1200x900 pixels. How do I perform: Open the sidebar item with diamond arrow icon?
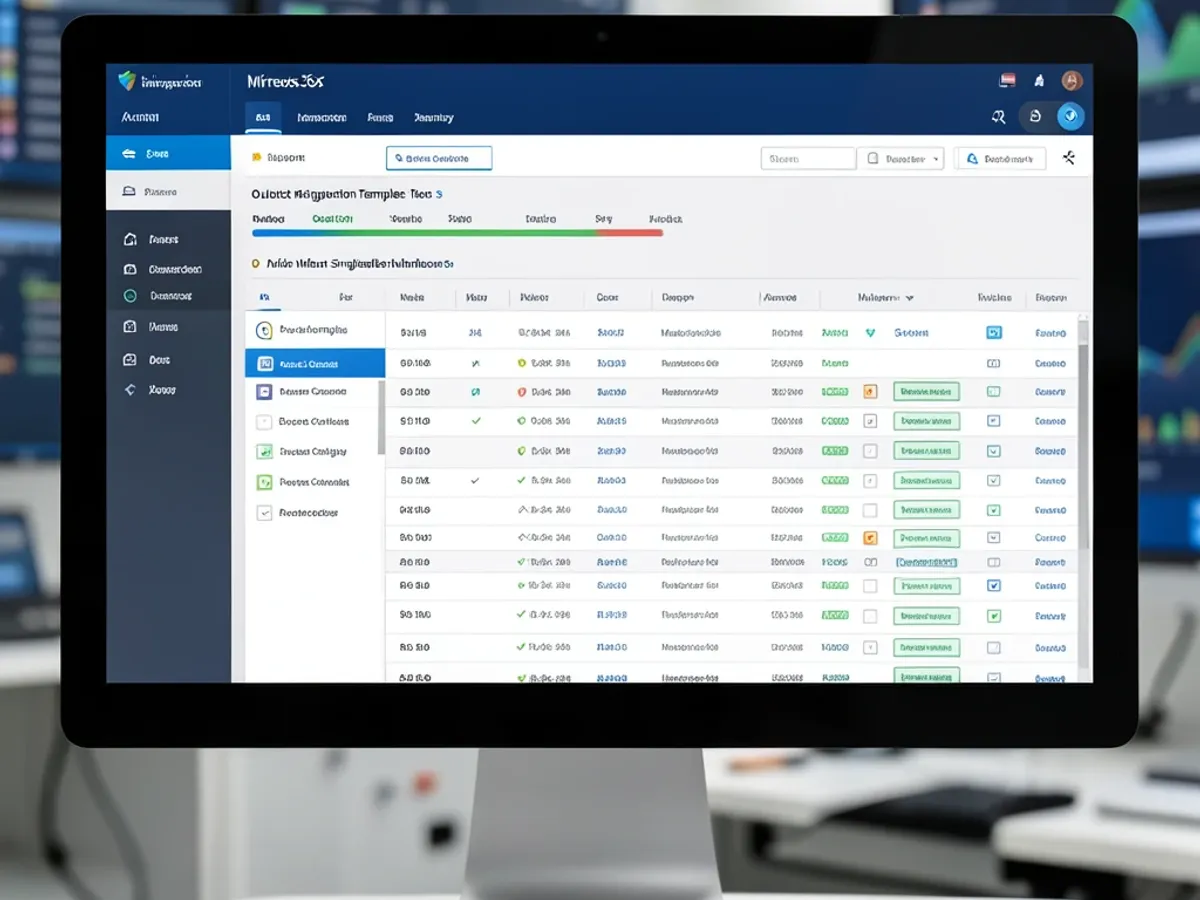tap(150, 390)
